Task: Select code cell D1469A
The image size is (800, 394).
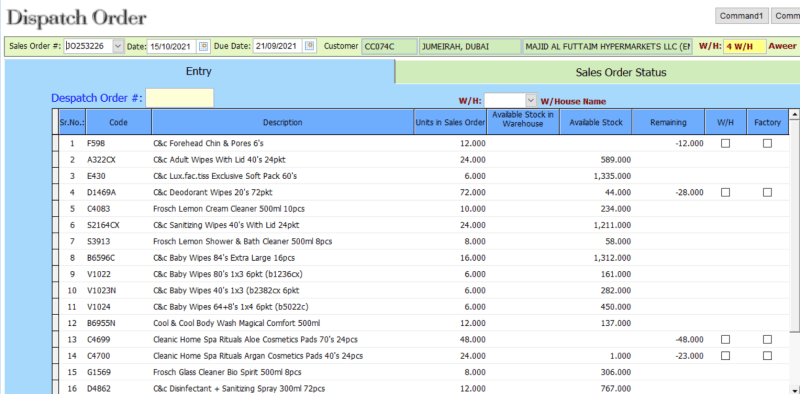Action: 118,192
